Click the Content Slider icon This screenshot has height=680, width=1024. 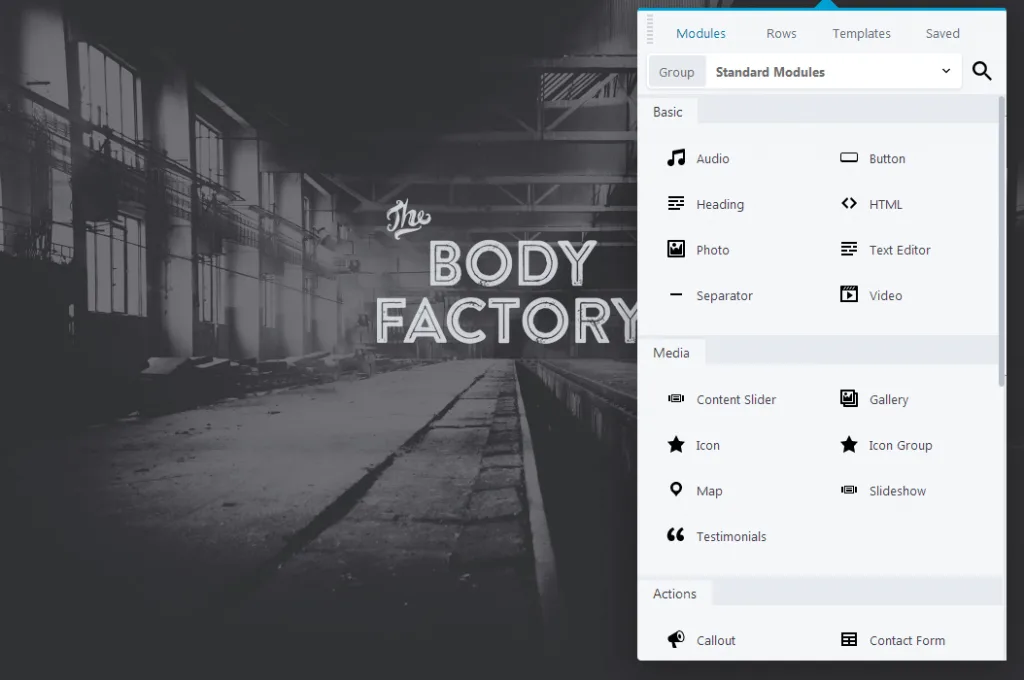point(676,398)
